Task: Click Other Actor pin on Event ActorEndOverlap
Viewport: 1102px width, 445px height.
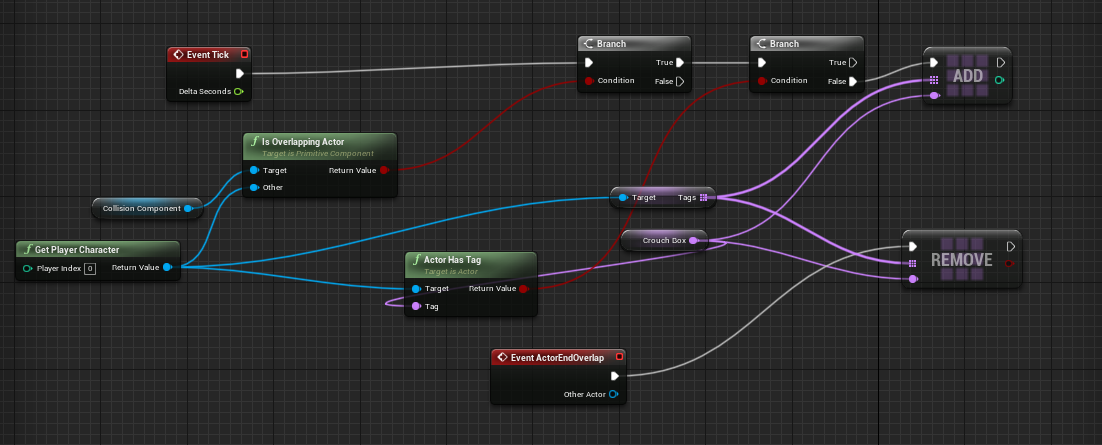Action: (x=613, y=394)
